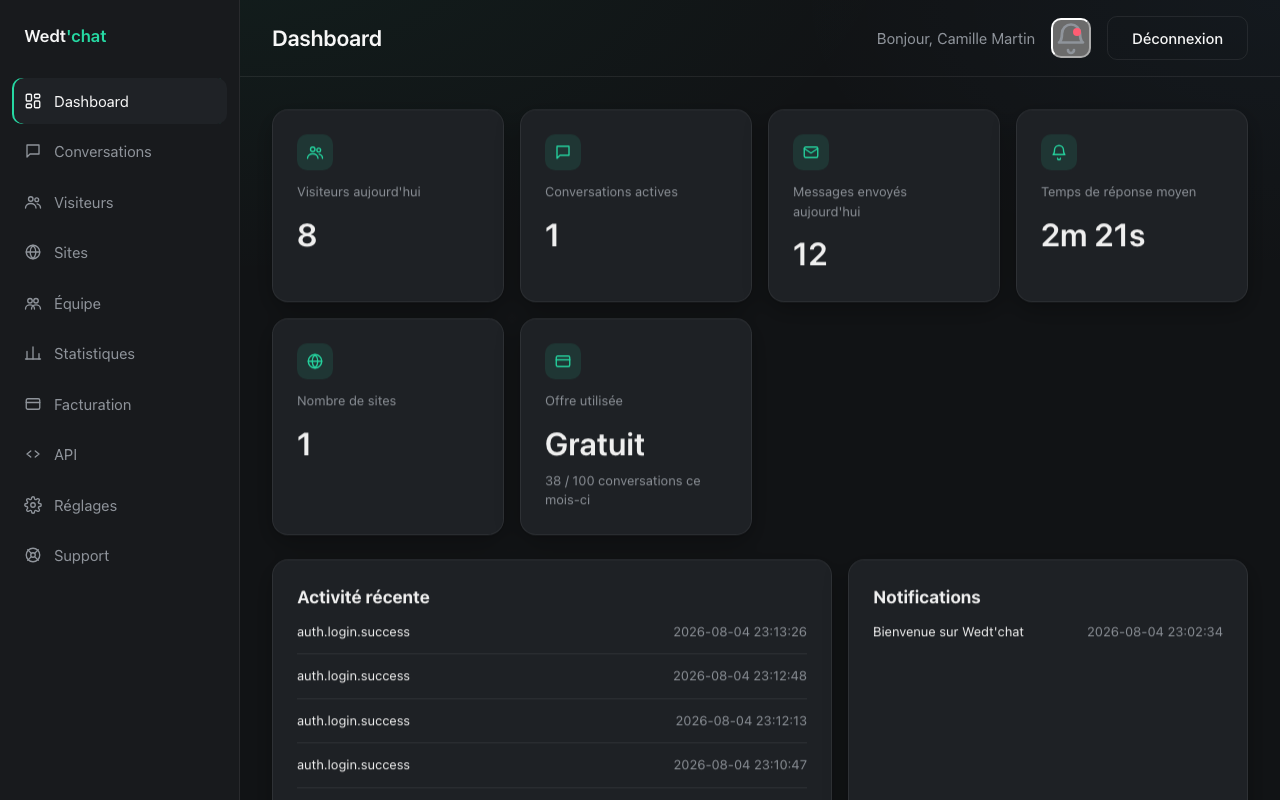Image resolution: width=1280 pixels, height=800 pixels.
Task: Click the Offre utilisée label
Action: (x=584, y=401)
